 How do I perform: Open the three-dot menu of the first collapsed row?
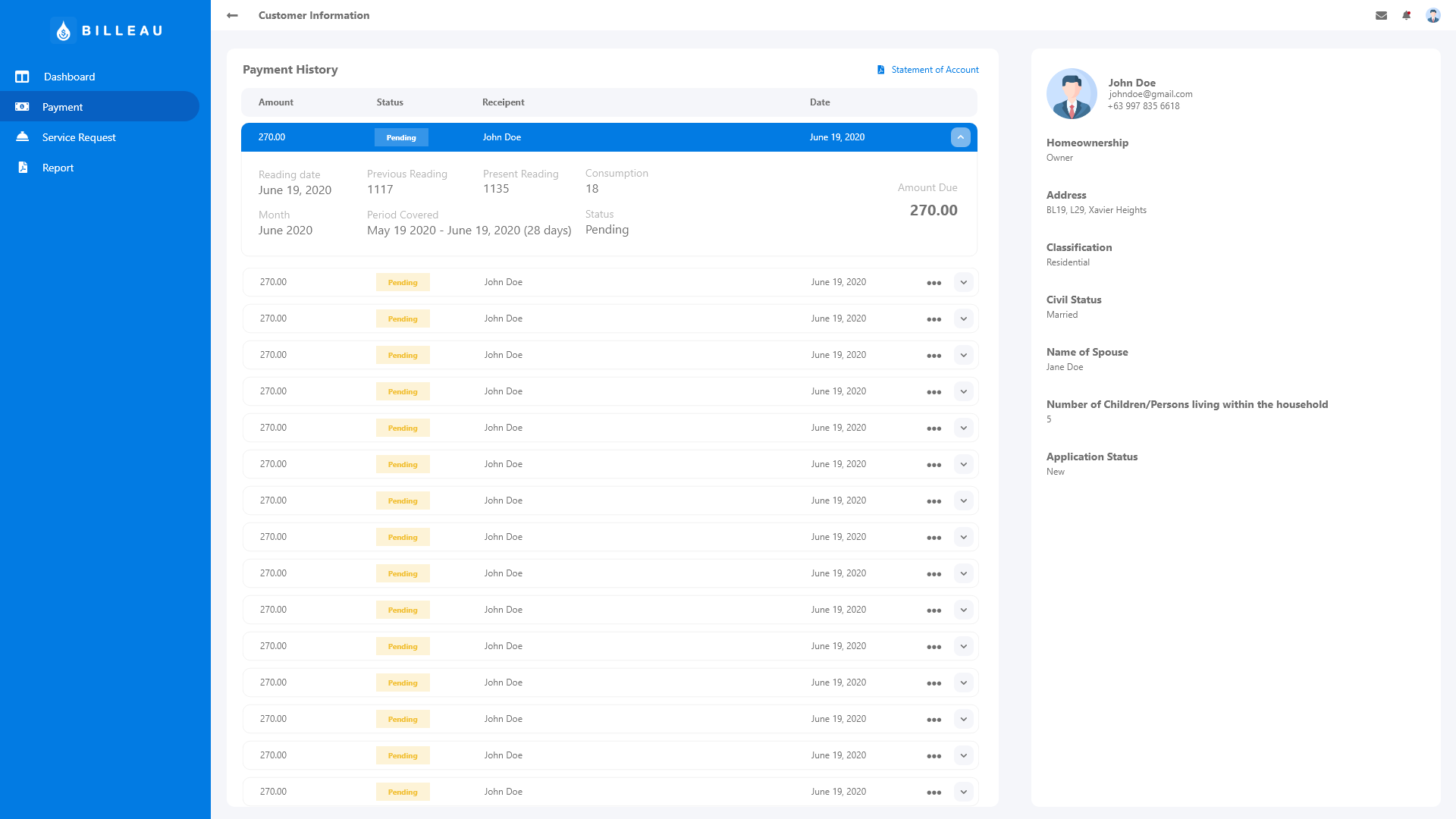click(934, 283)
